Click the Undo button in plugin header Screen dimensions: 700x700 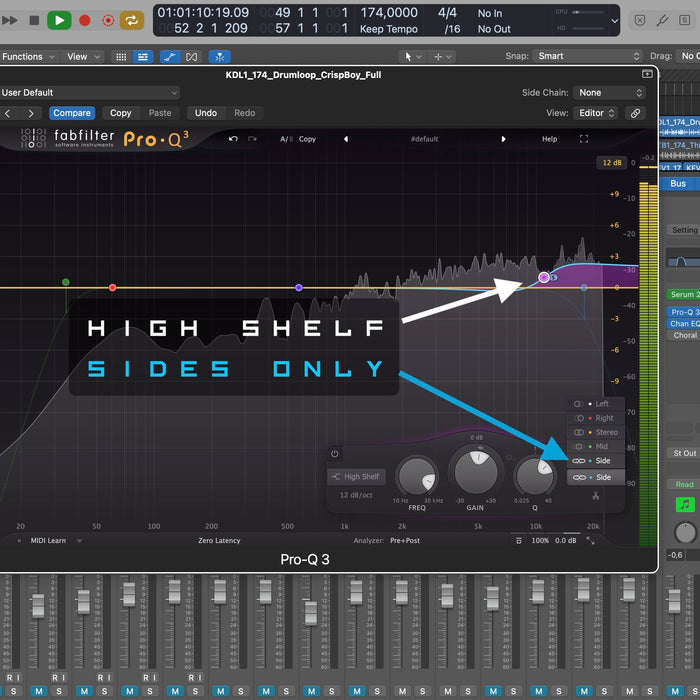(x=205, y=113)
